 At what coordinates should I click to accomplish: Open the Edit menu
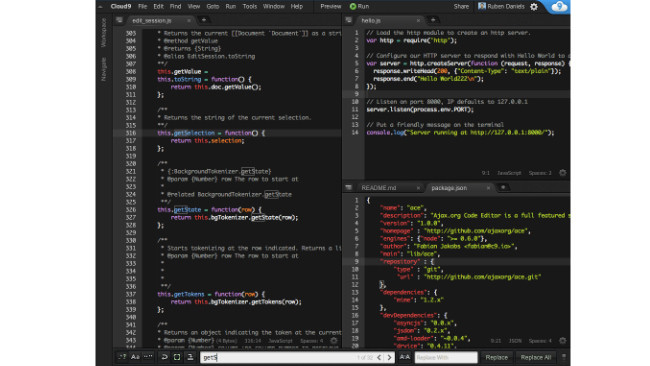pos(158,7)
